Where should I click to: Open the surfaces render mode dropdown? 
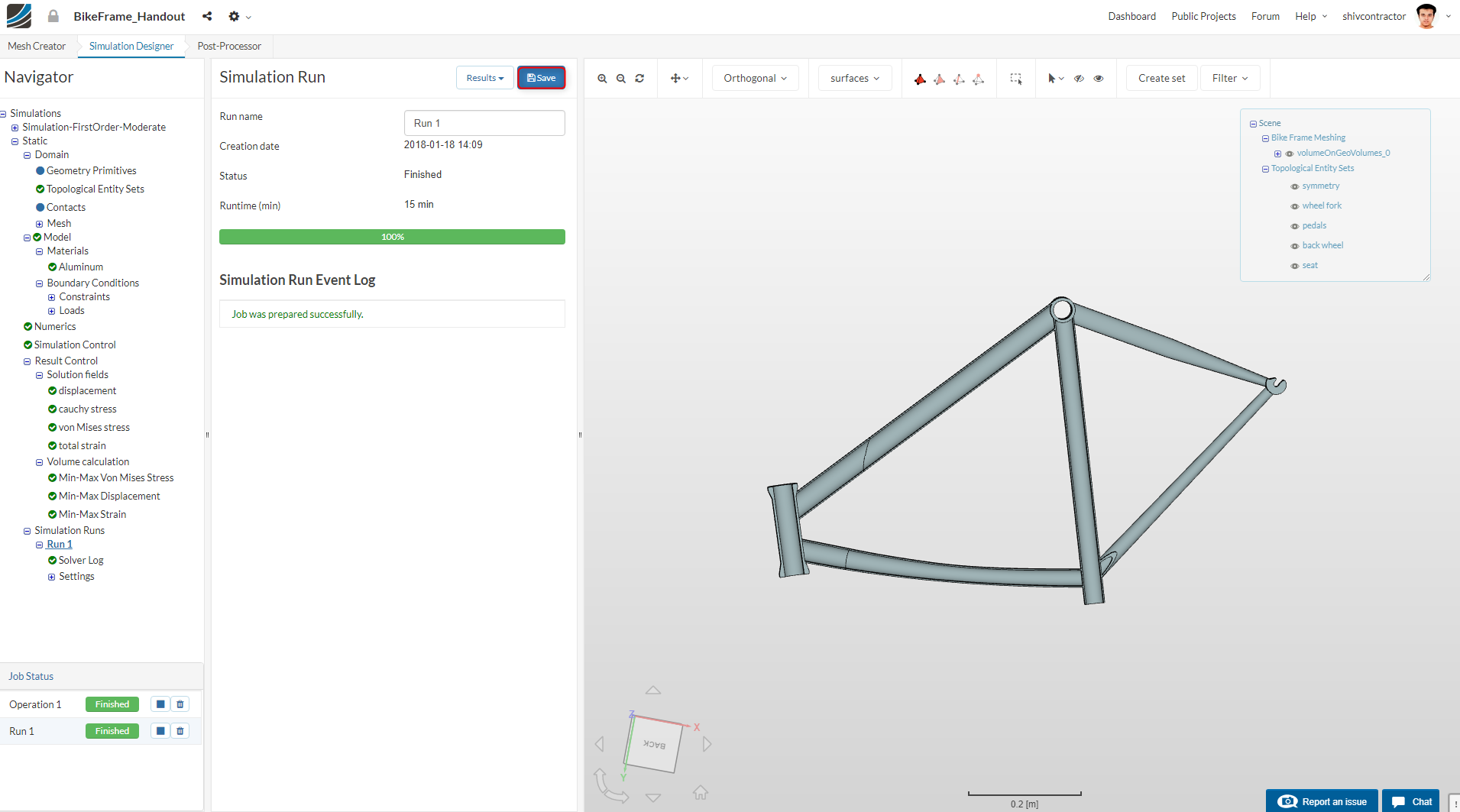pos(853,77)
